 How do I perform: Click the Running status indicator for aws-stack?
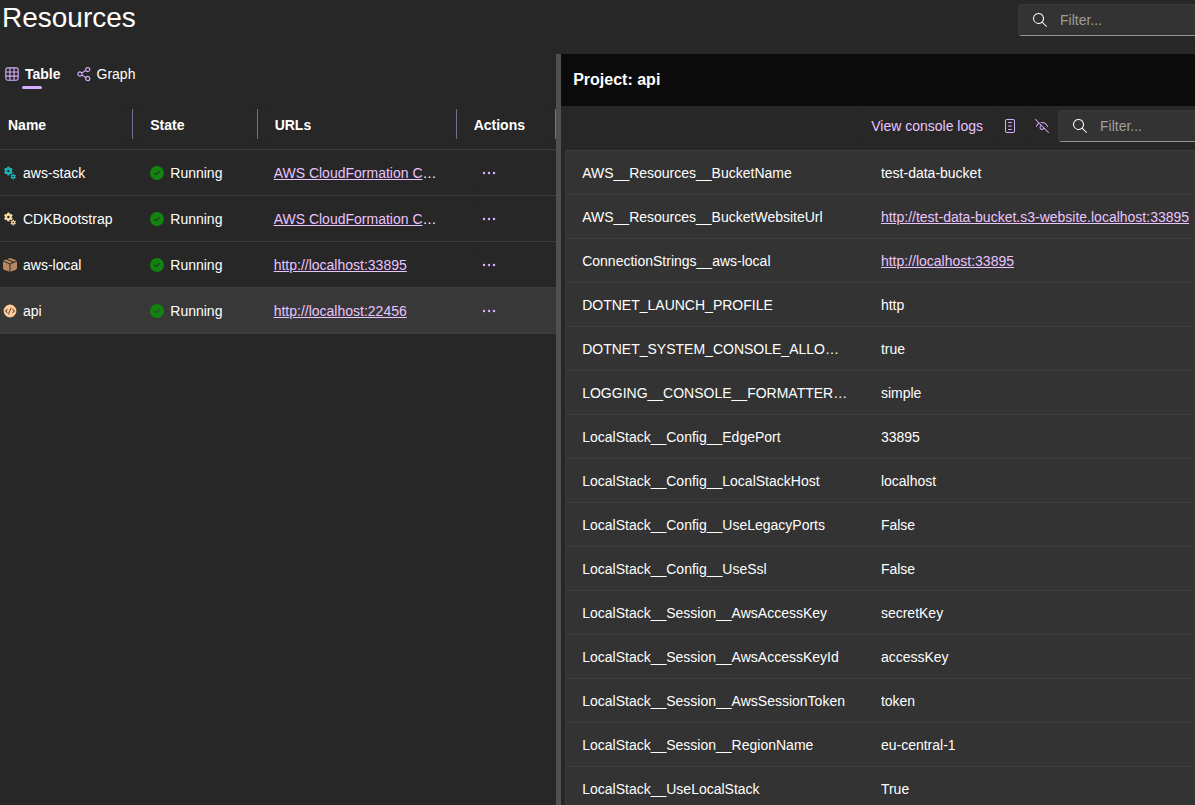pyautogui.click(x=156, y=172)
